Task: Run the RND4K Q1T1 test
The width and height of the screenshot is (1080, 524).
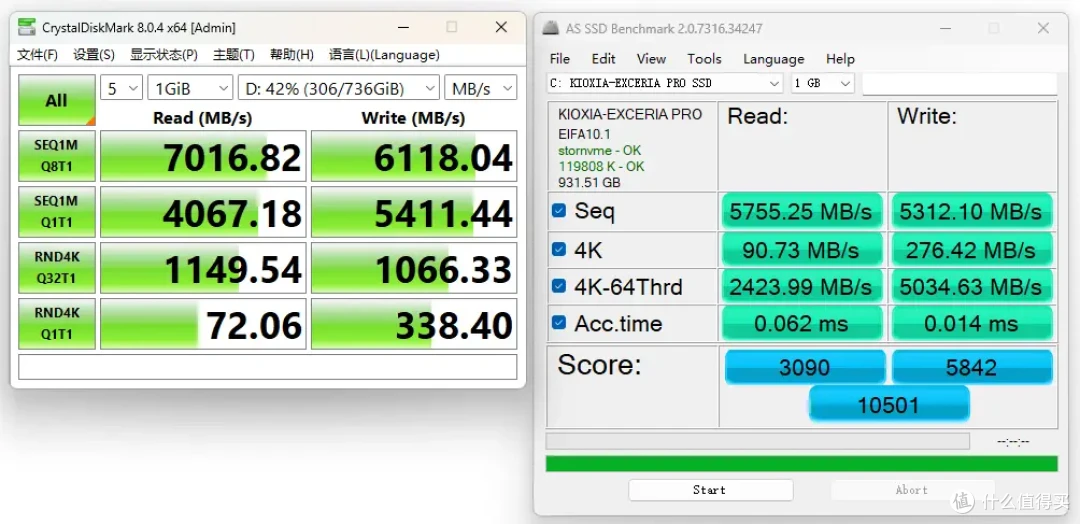Action: point(56,324)
